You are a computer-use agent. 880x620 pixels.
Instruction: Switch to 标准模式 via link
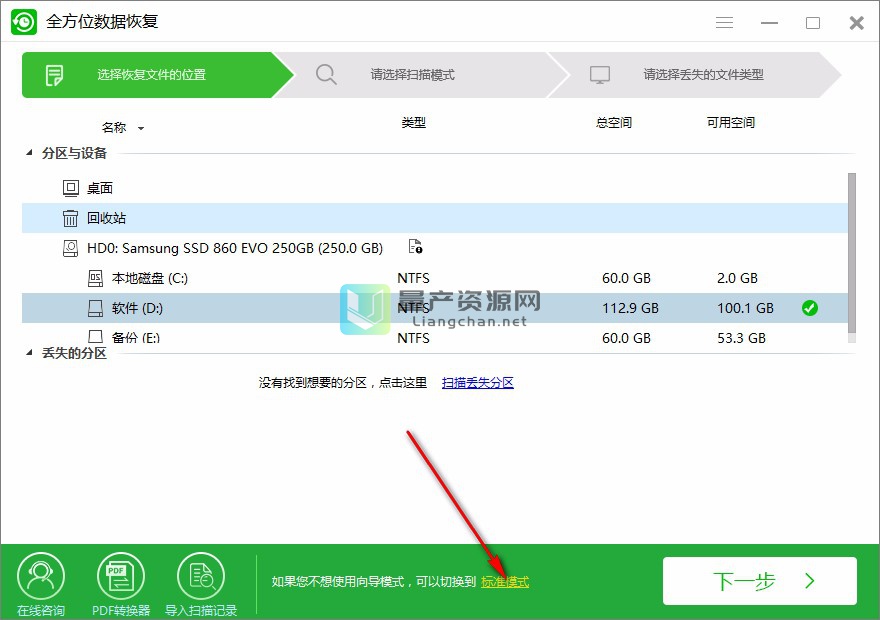[505, 582]
